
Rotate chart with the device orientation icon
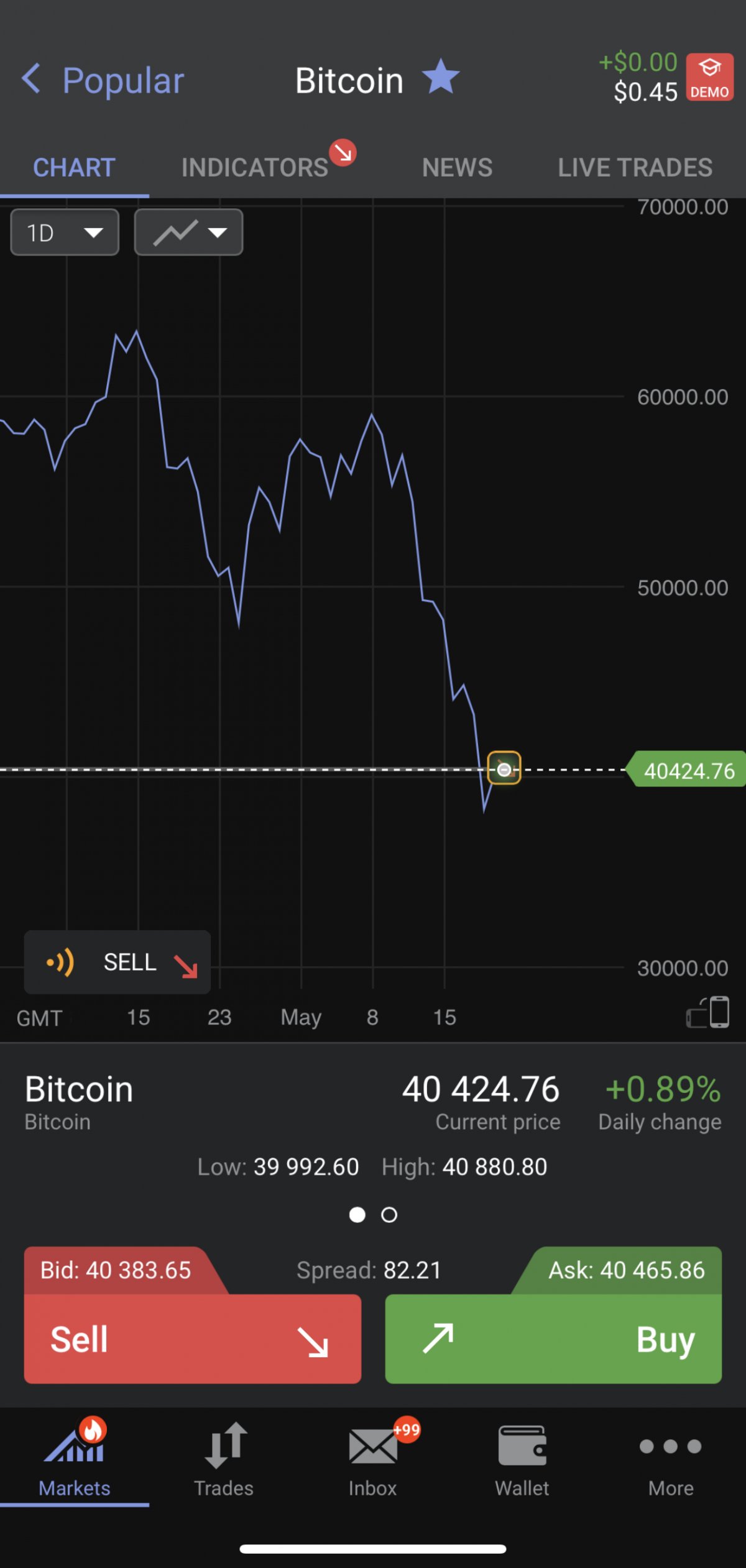tap(708, 1012)
